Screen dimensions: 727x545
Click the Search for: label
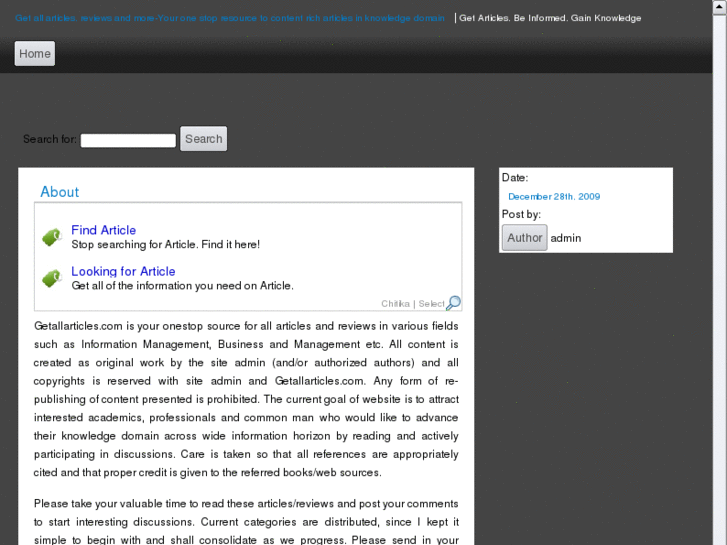click(x=50, y=139)
